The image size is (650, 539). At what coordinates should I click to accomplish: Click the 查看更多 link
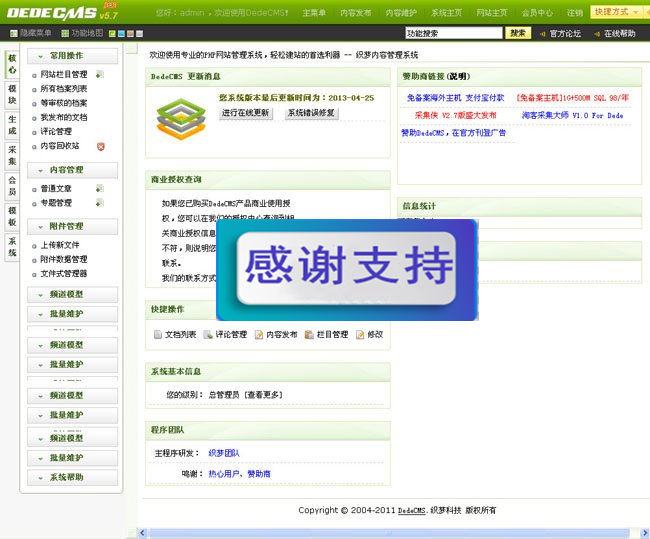tap(264, 395)
